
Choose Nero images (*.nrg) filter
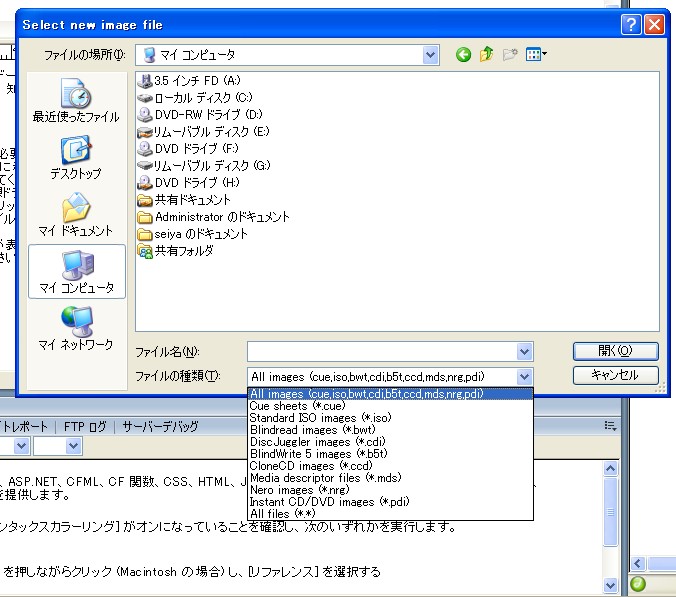(x=298, y=489)
